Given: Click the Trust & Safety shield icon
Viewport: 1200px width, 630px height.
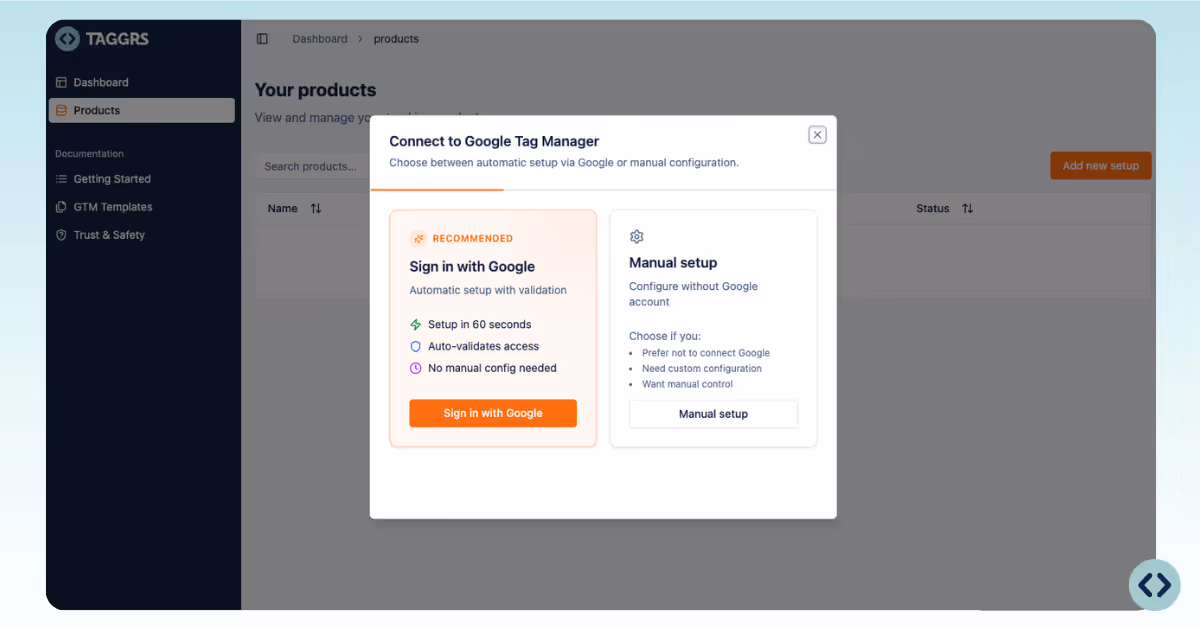Looking at the screenshot, I should coord(62,235).
